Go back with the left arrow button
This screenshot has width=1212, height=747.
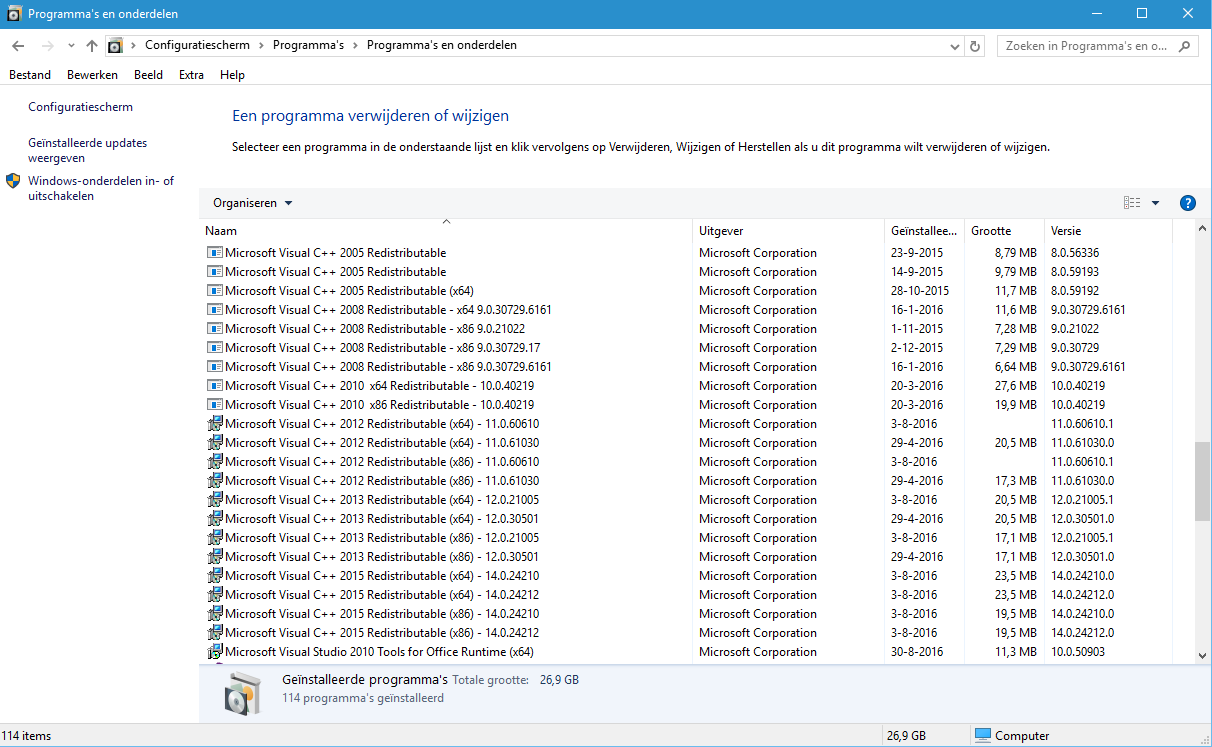pyautogui.click(x=18, y=46)
